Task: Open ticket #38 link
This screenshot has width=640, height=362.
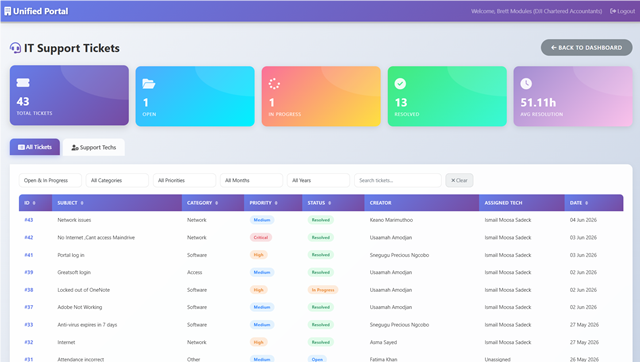Action: 29,290
